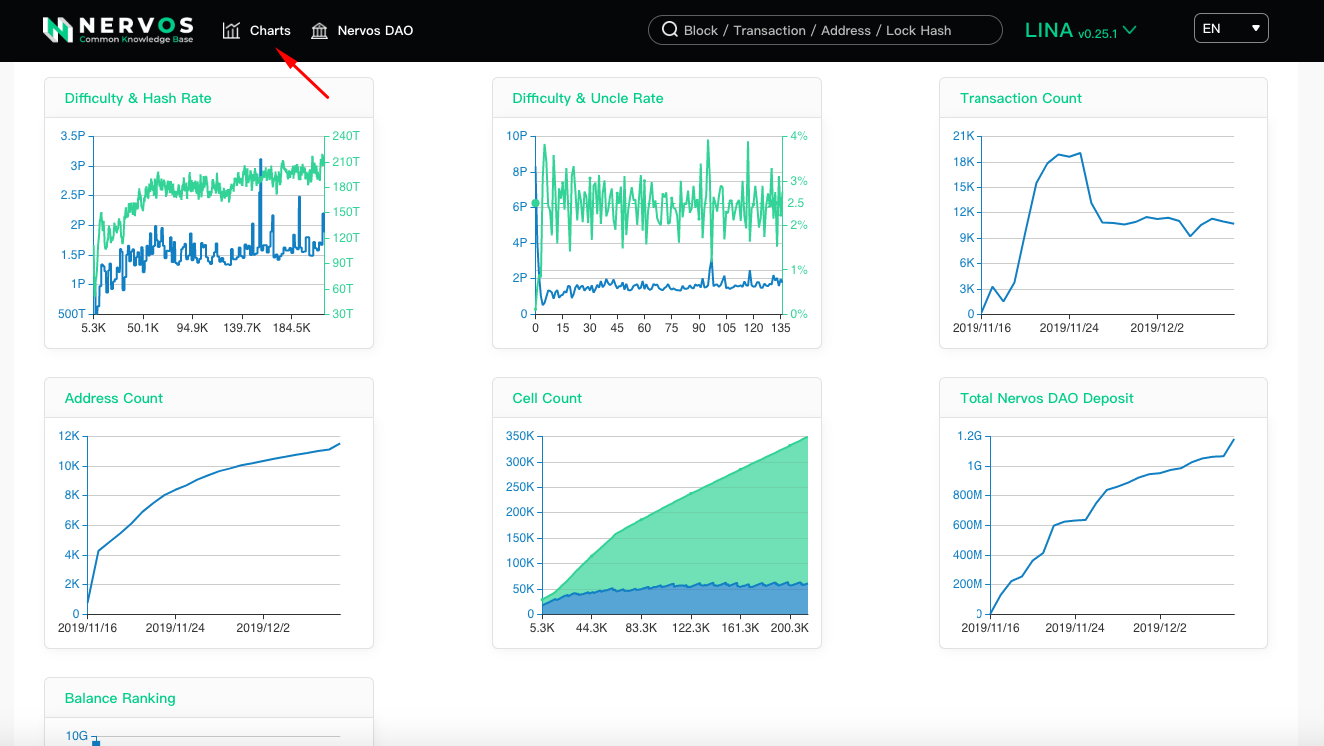Click the Charts bar-graph icon
Viewport: 1324px width, 746px height.
(x=232, y=31)
